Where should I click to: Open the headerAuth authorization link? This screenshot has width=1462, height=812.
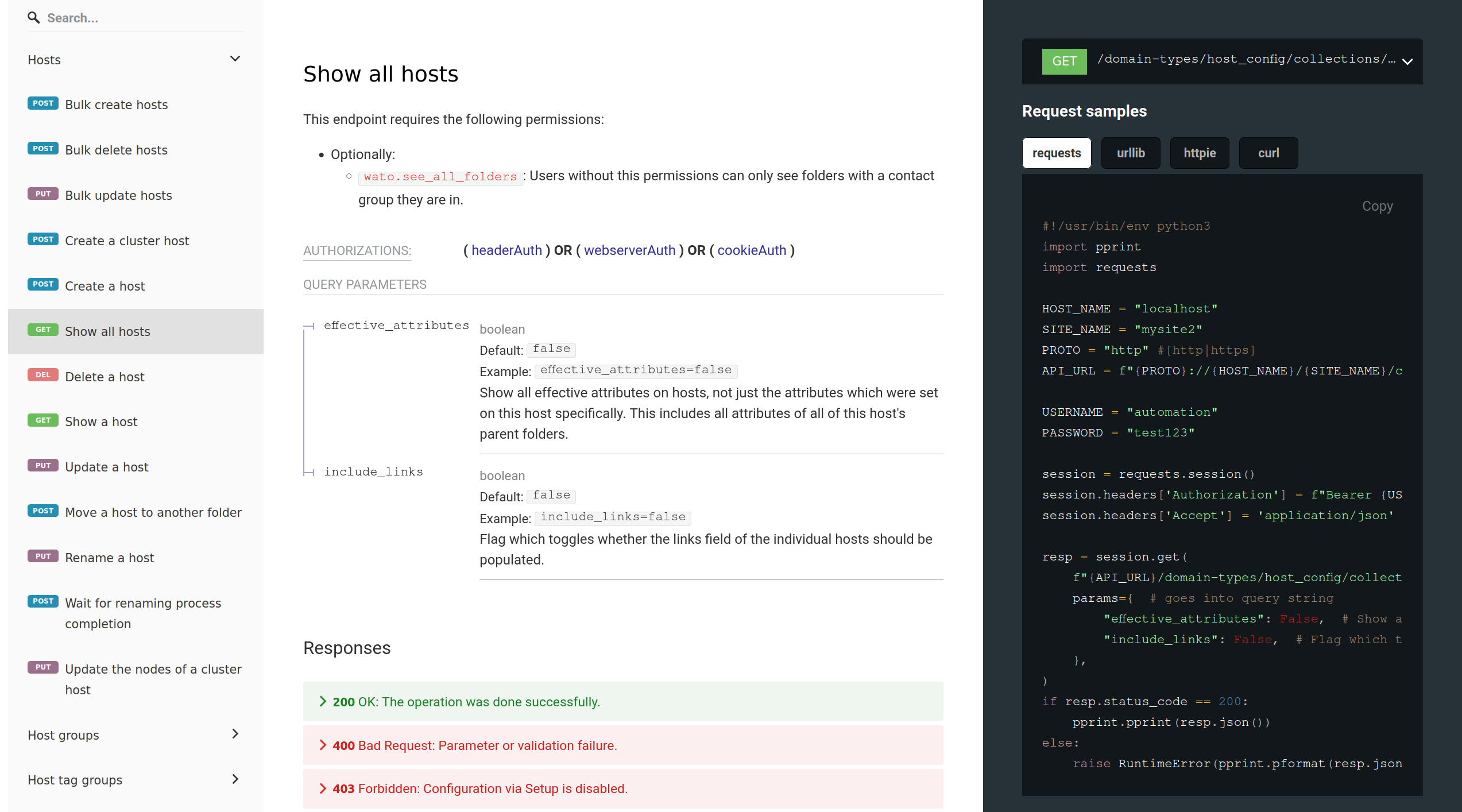click(x=506, y=250)
